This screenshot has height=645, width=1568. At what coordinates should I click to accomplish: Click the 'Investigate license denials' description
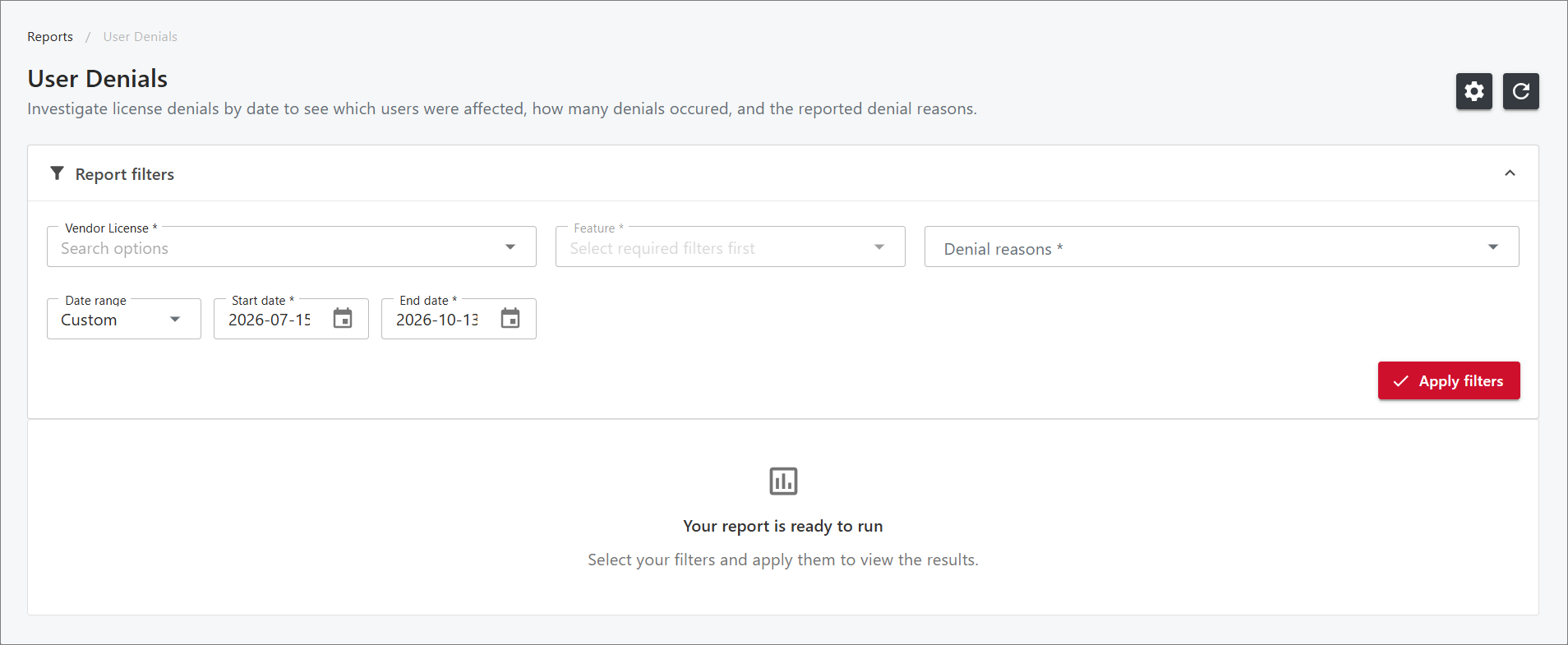click(x=502, y=108)
